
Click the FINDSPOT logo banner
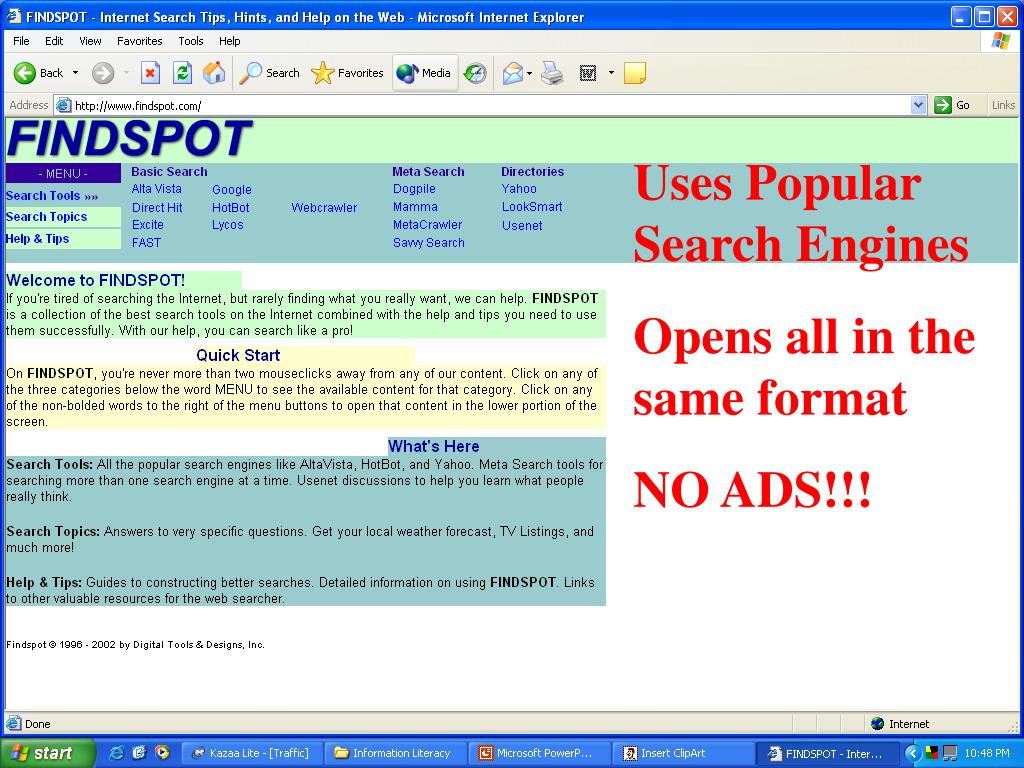pos(129,139)
